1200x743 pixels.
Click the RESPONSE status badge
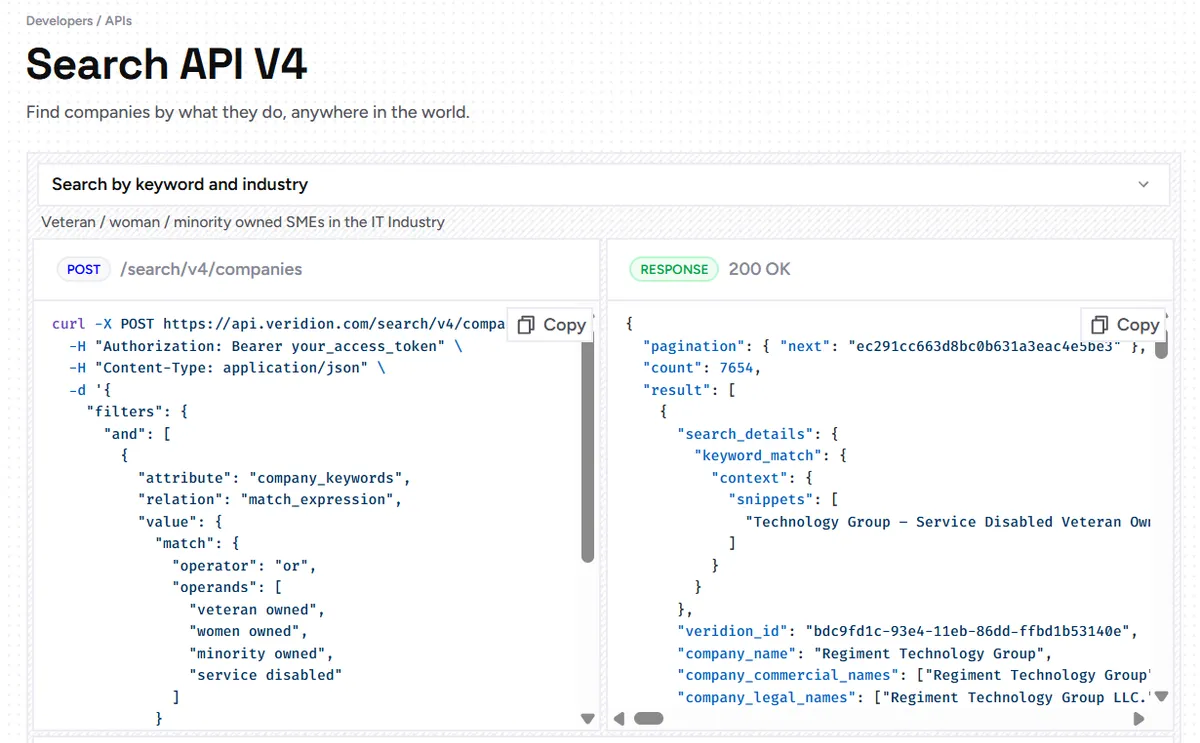pyautogui.click(x=674, y=269)
